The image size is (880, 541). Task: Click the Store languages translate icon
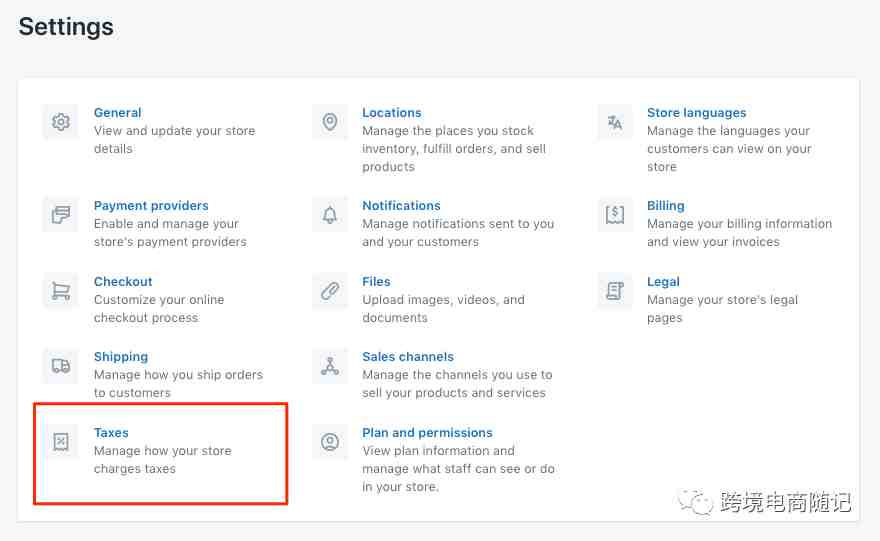615,122
